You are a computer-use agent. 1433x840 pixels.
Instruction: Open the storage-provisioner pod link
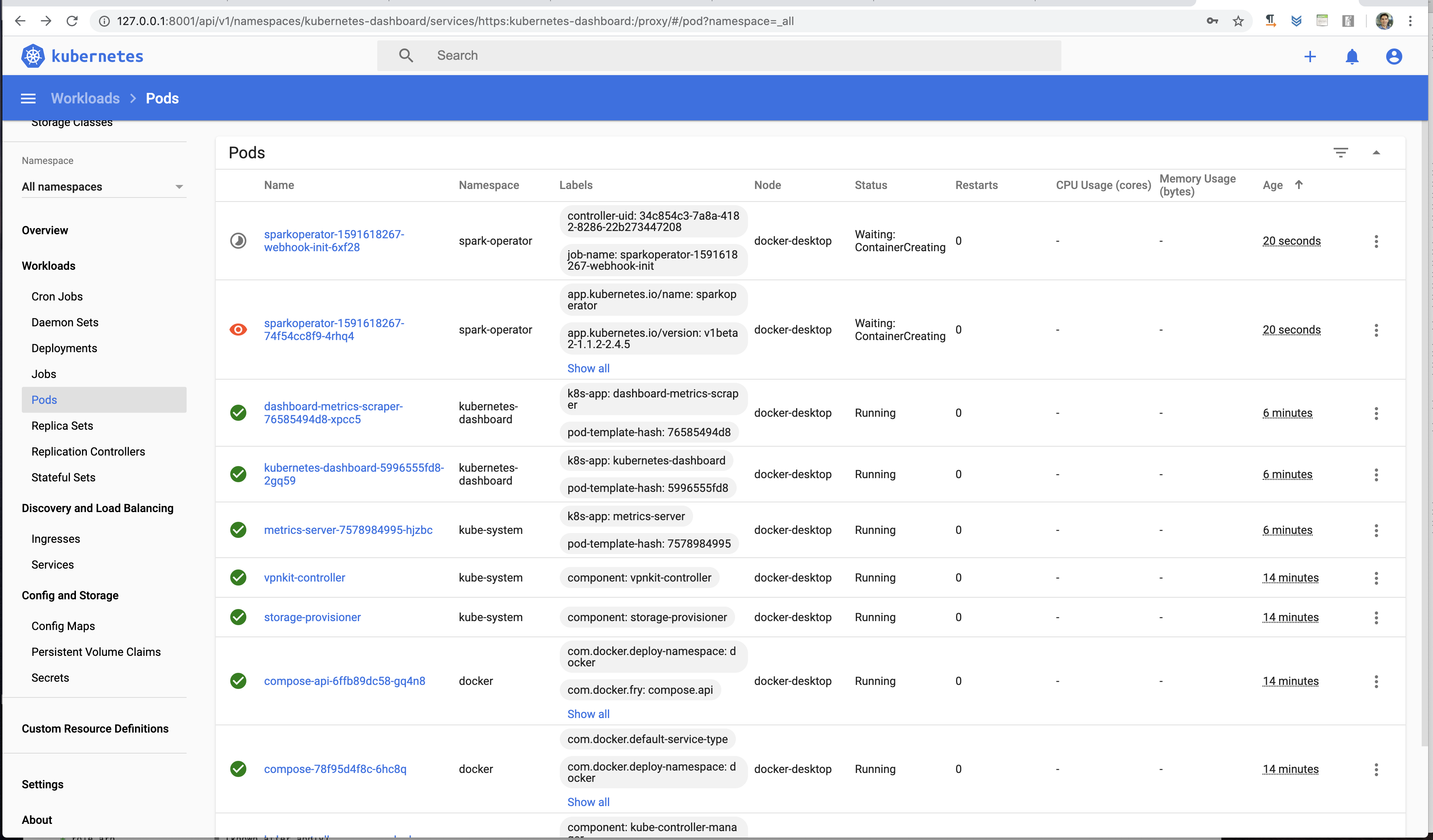click(312, 617)
